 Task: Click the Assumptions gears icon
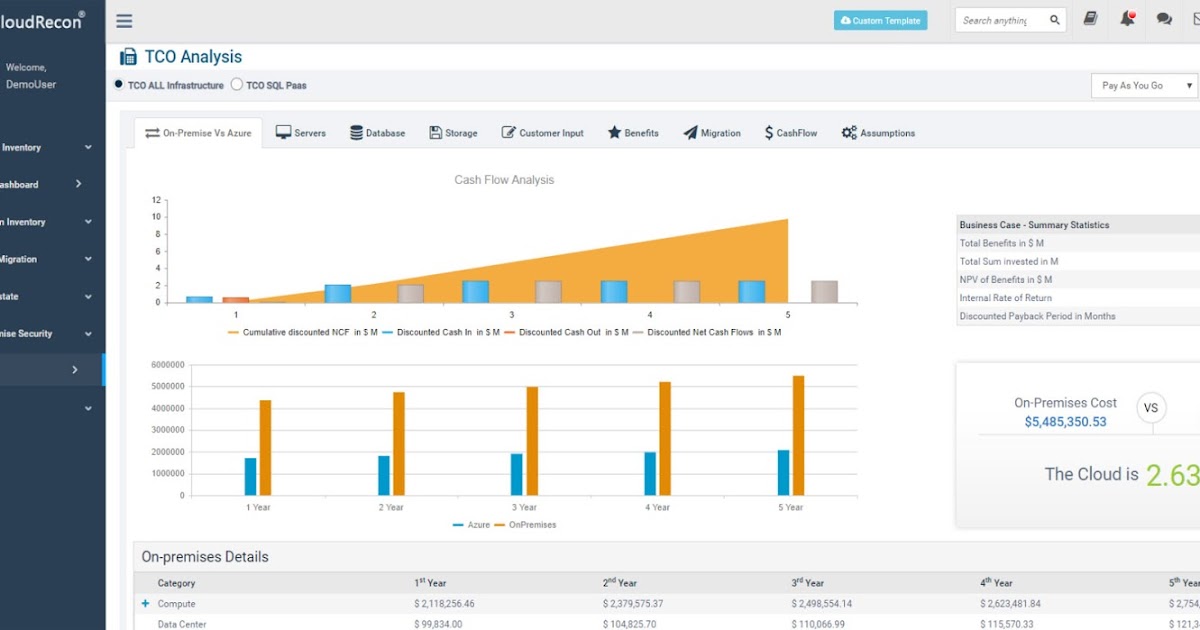click(847, 131)
